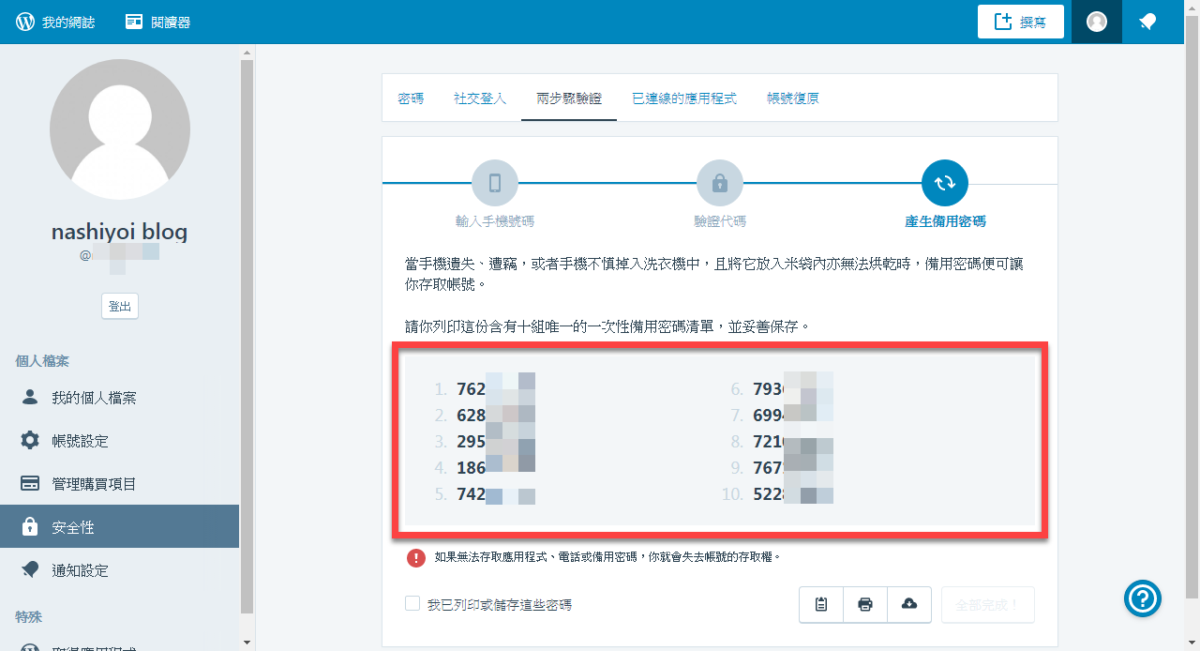
Task: Check 我已列印或儲存這些密碼 checkbox
Action: (412, 604)
